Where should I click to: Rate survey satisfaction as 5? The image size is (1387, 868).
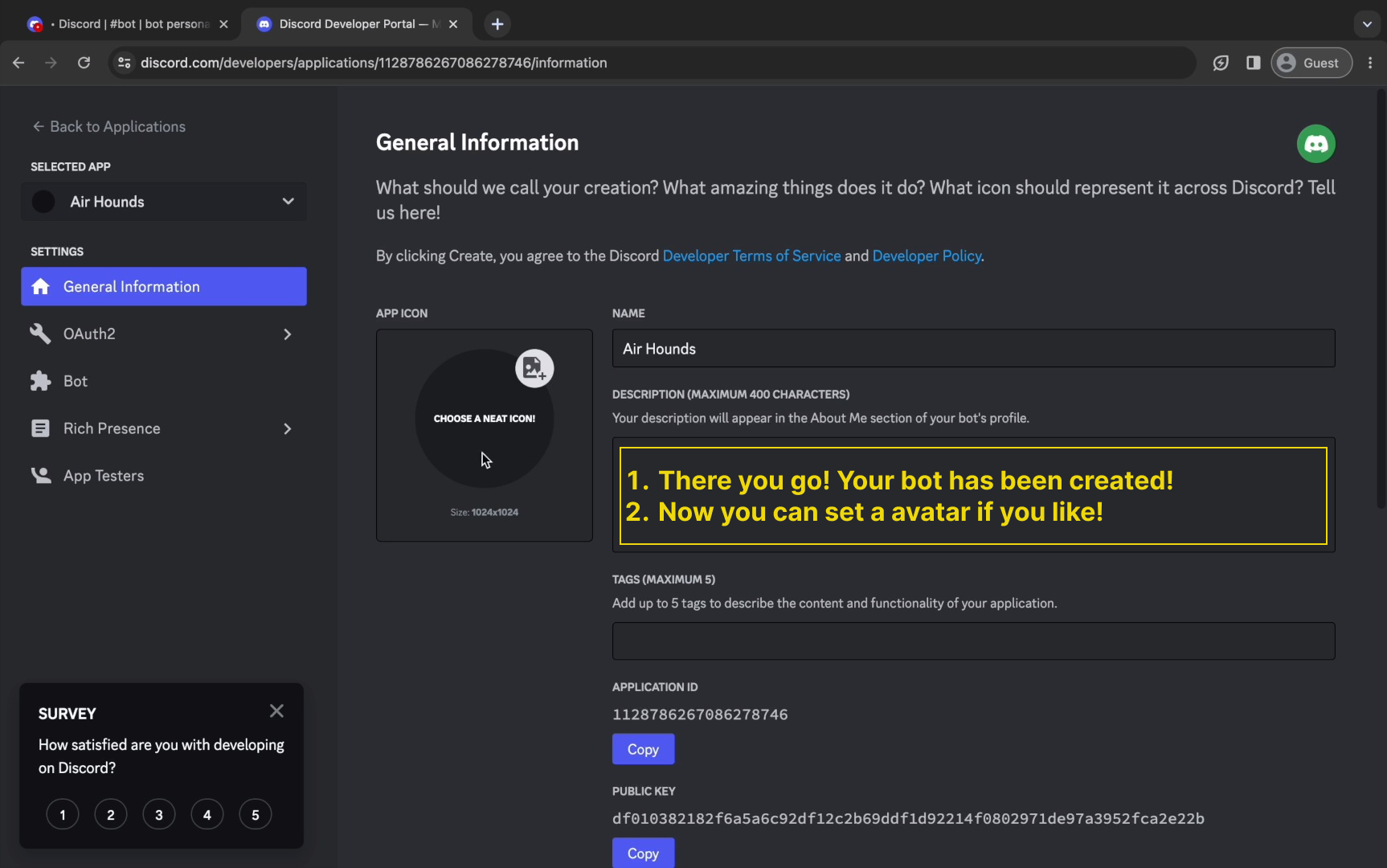pyautogui.click(x=256, y=815)
